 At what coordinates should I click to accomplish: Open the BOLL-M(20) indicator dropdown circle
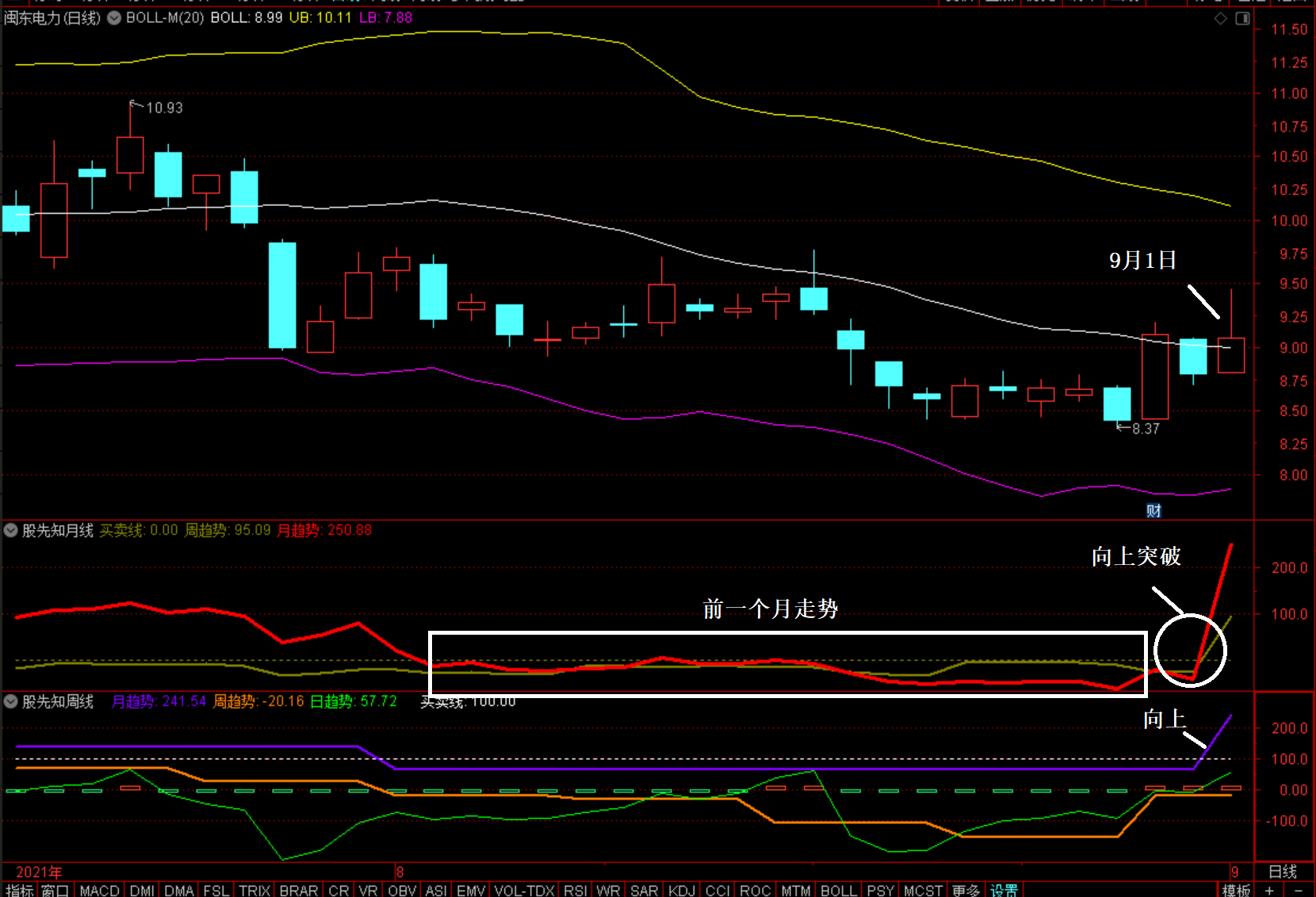114,17
